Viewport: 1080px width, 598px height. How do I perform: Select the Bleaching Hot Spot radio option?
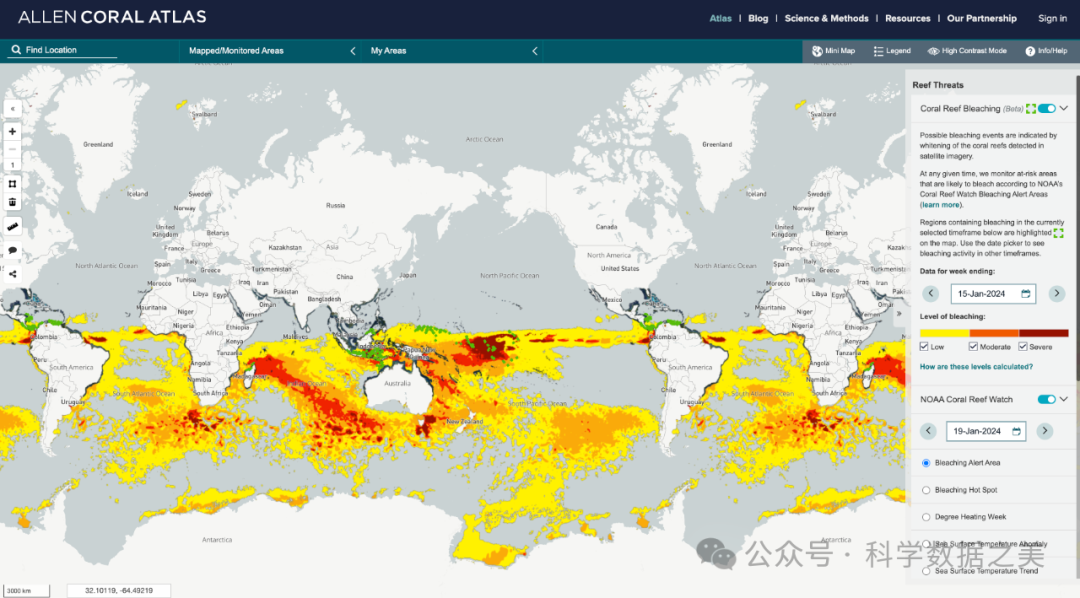tap(926, 490)
